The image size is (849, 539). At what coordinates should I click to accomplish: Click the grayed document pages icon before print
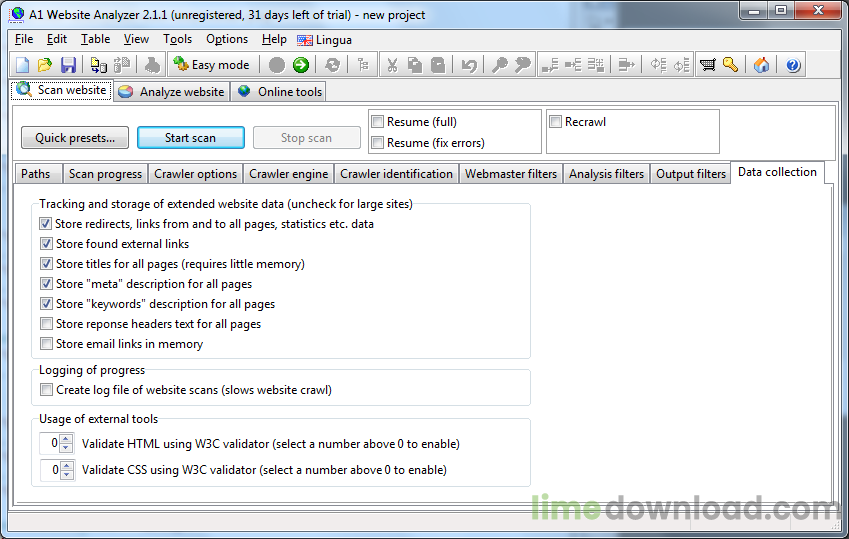(122, 65)
